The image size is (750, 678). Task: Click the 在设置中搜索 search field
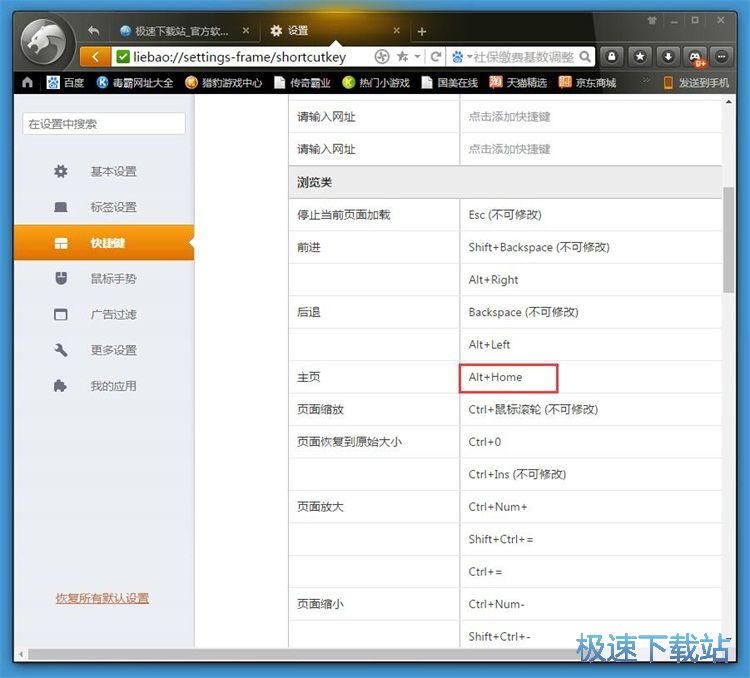click(104, 124)
